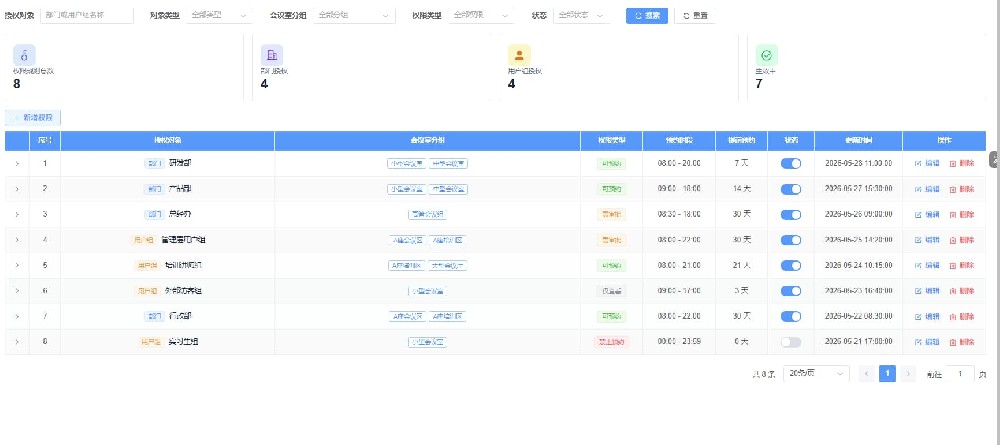
Task: Edit the row 7 authorization (行政部)
Action: 927,316
